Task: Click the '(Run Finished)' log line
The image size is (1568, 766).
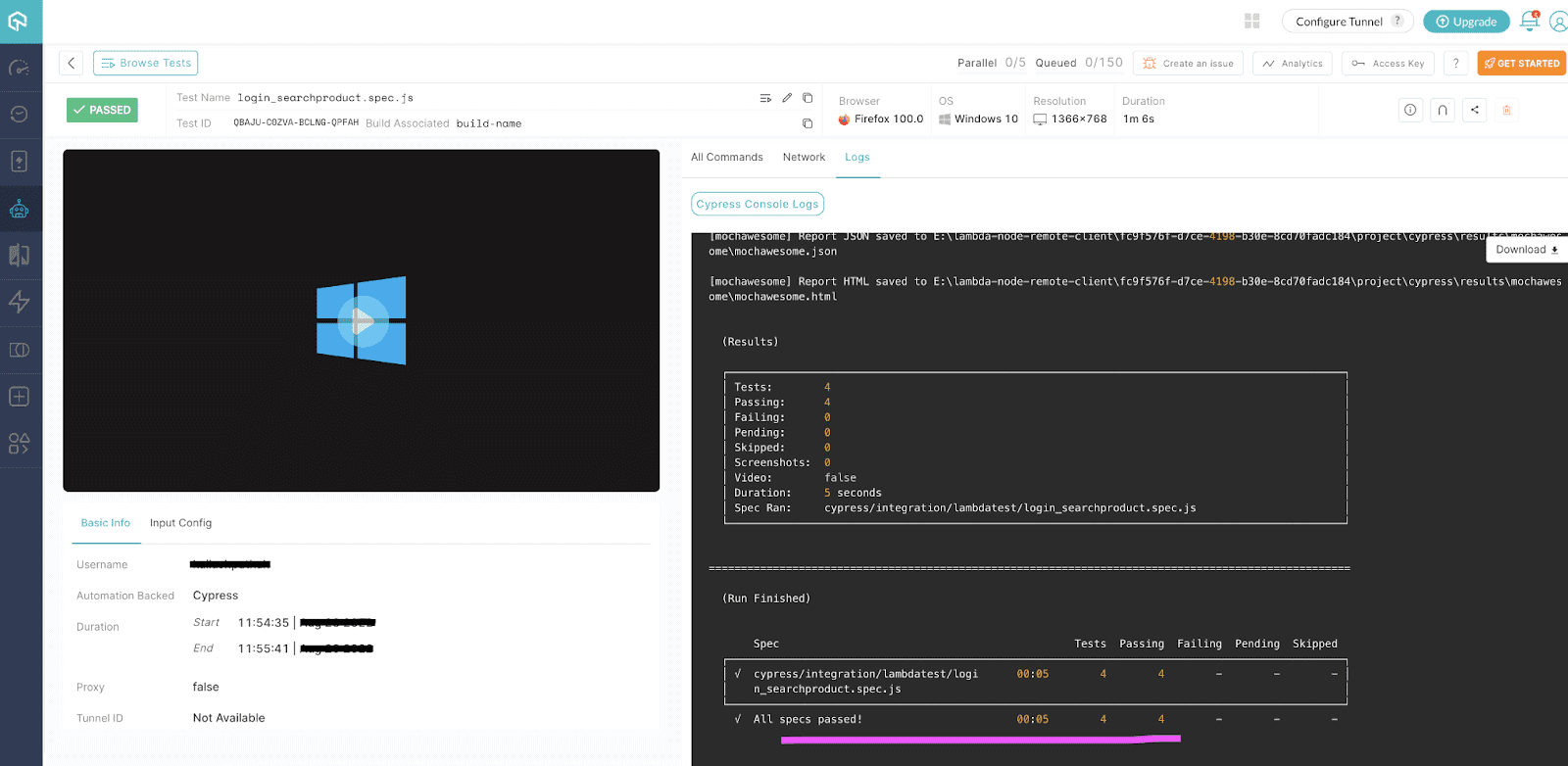Action: click(766, 598)
